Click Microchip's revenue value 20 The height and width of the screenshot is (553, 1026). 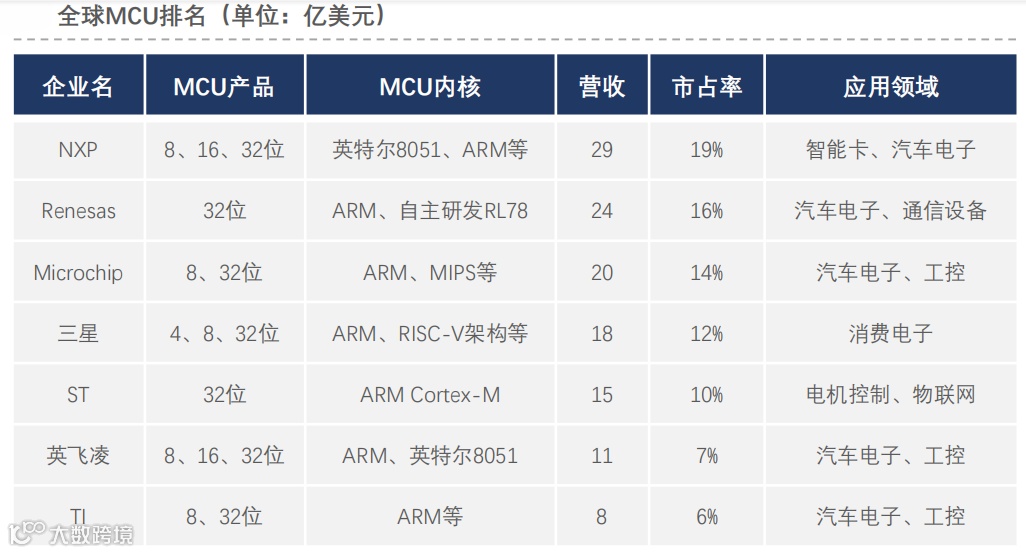click(602, 272)
